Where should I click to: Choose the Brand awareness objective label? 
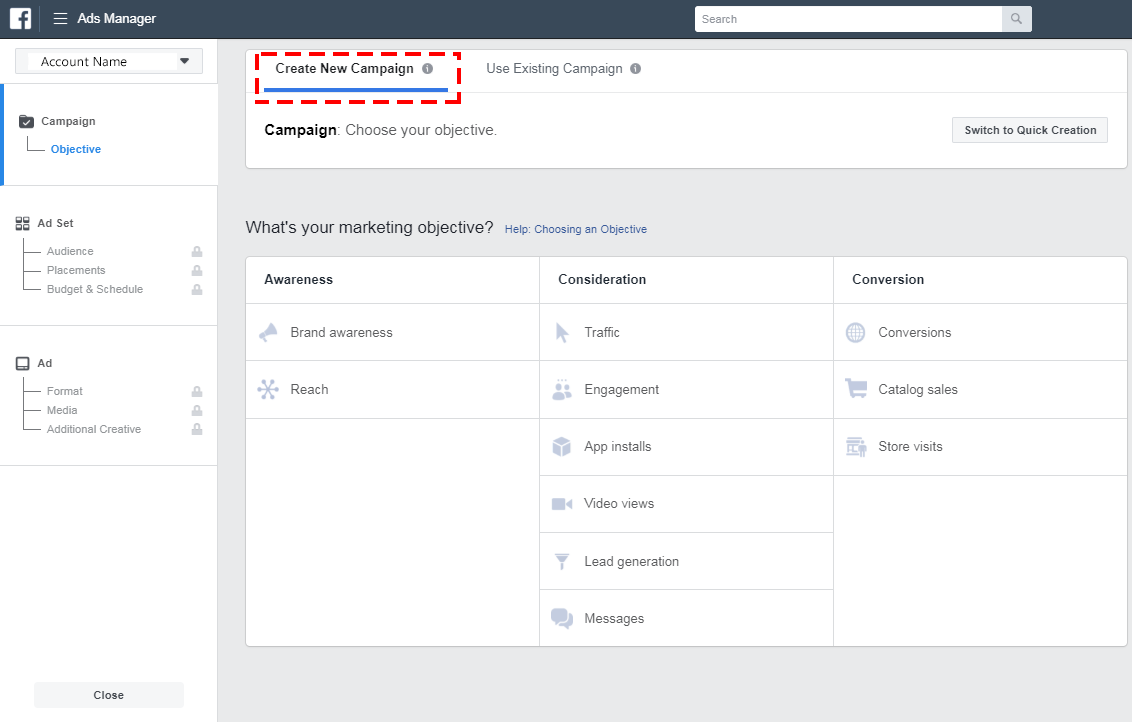point(341,332)
